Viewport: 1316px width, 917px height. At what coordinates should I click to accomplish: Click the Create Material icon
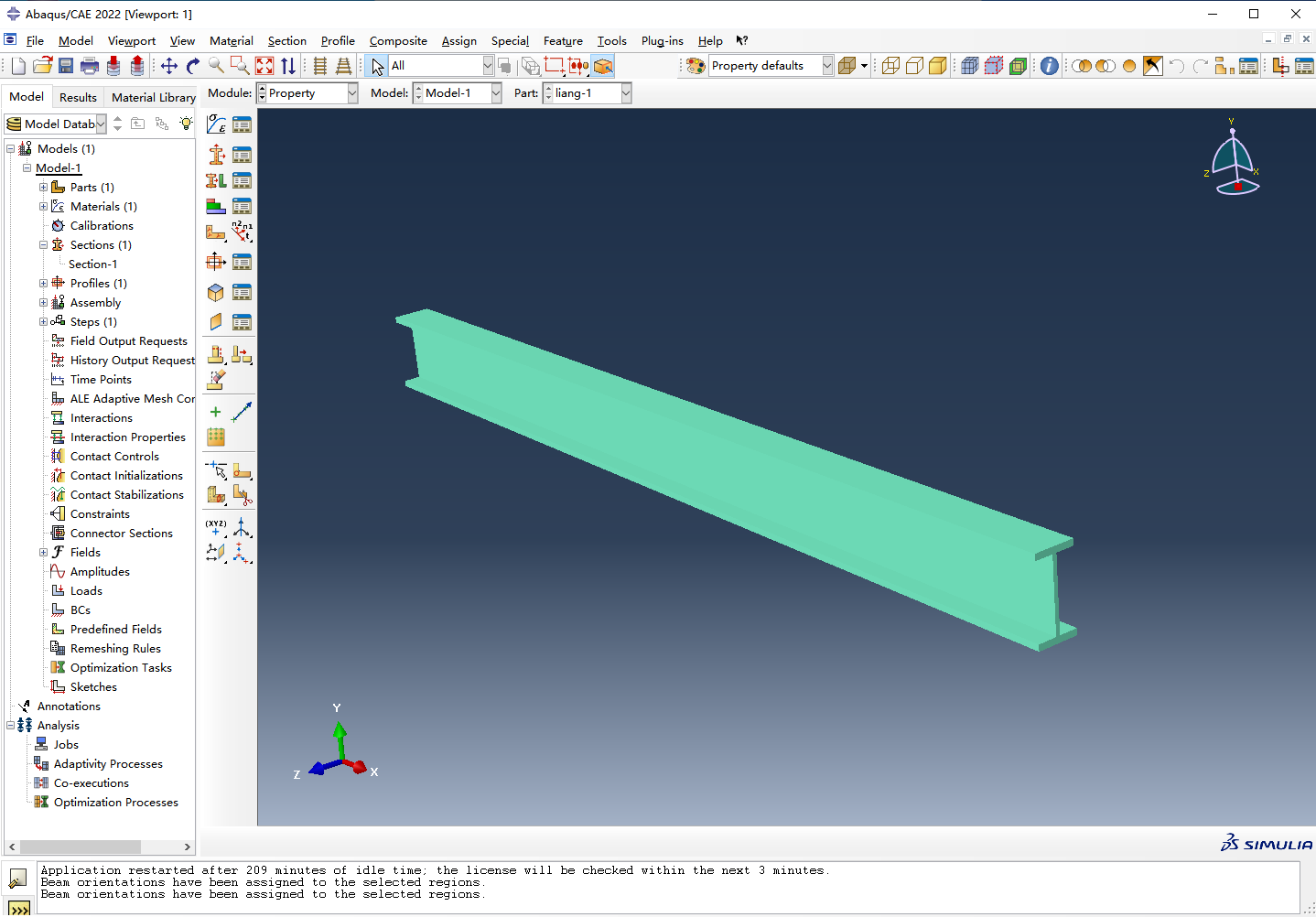216,124
